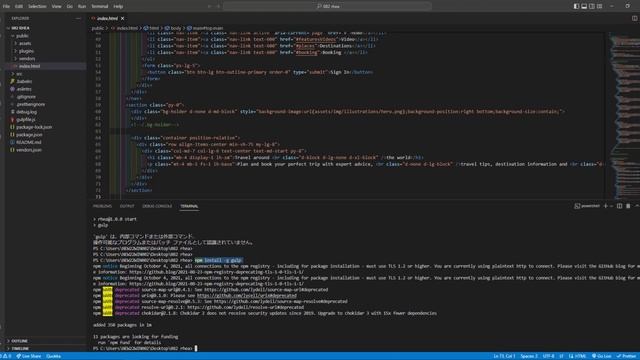Open the customize layout icon
The image size is (640, 360).
click(x=600, y=6)
